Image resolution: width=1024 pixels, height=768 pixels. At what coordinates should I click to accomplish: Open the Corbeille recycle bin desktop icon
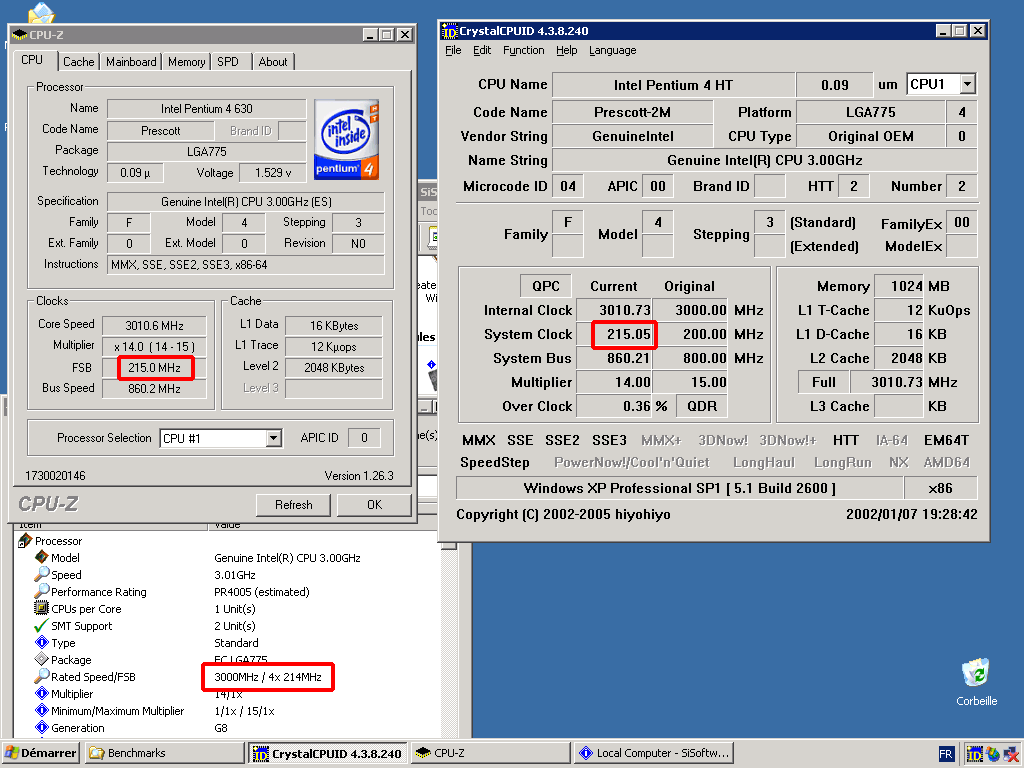coord(976,682)
